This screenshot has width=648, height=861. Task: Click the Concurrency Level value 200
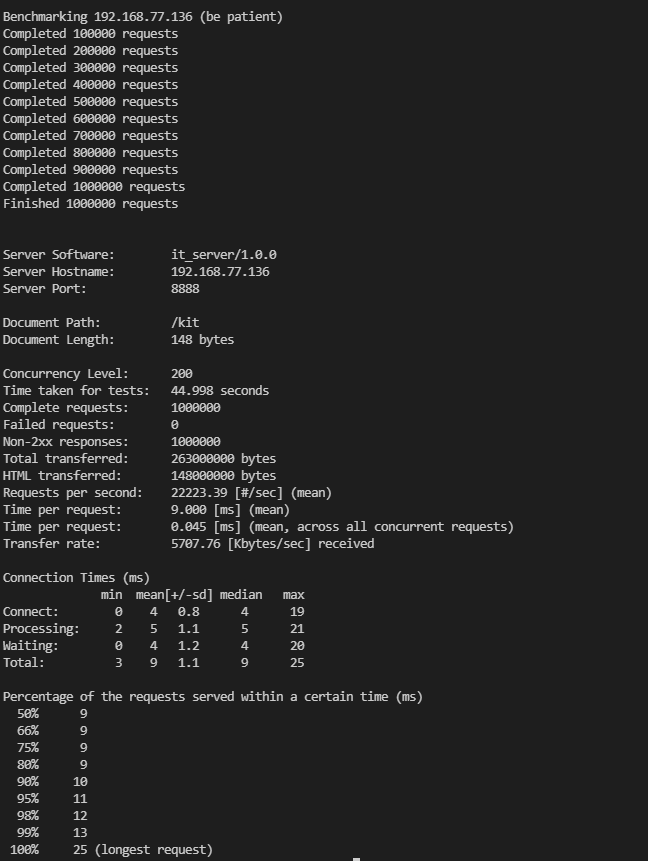pyautogui.click(x=182, y=374)
